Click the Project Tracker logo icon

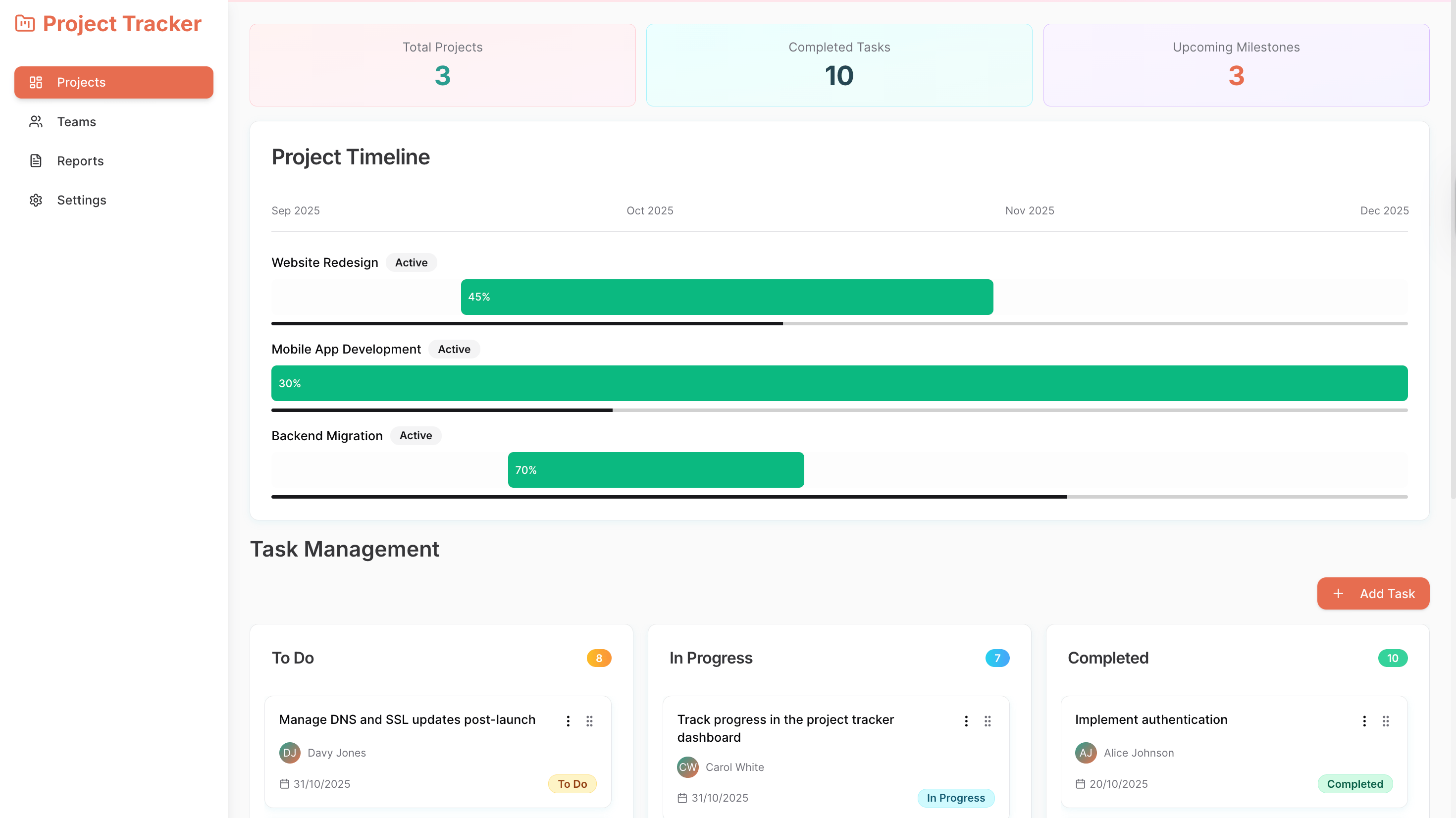coord(24,23)
